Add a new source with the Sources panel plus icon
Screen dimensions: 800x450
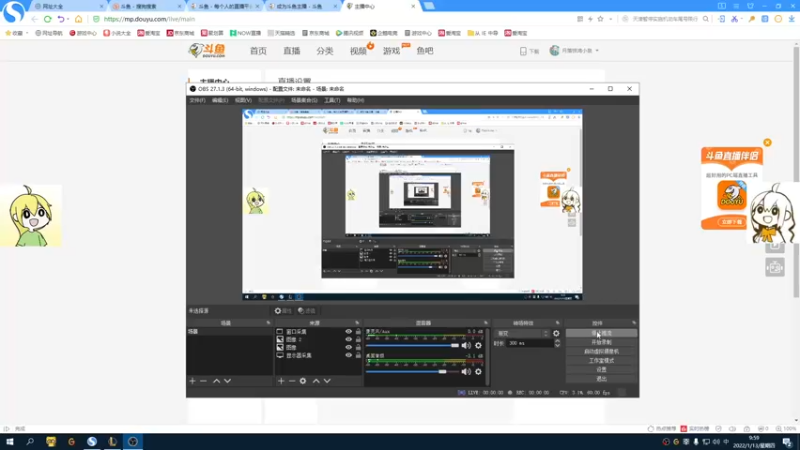click(281, 381)
